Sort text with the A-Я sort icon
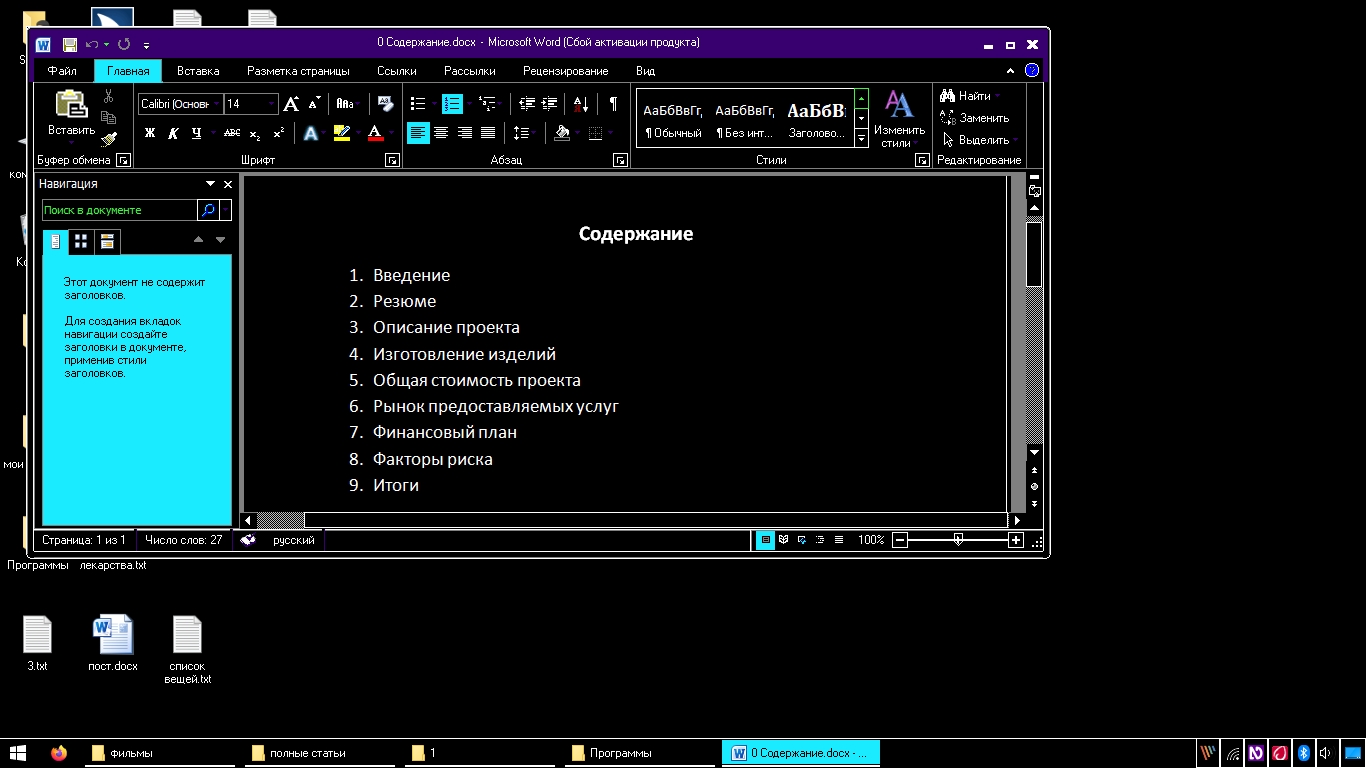This screenshot has height=768, width=1366. pos(581,104)
